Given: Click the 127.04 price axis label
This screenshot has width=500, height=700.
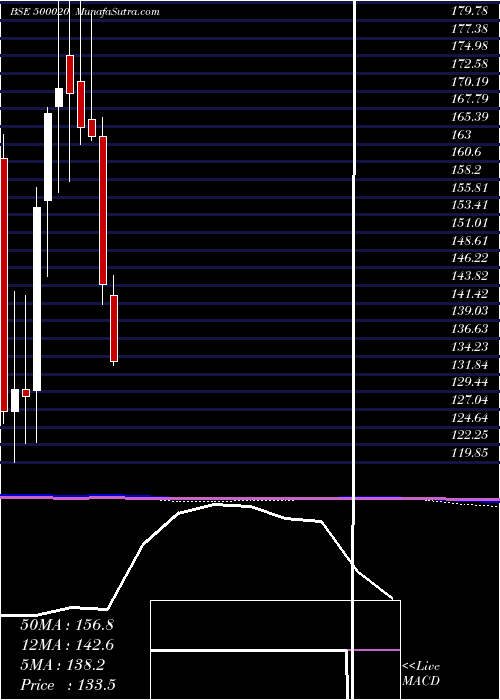Looking at the screenshot, I should (470, 400).
